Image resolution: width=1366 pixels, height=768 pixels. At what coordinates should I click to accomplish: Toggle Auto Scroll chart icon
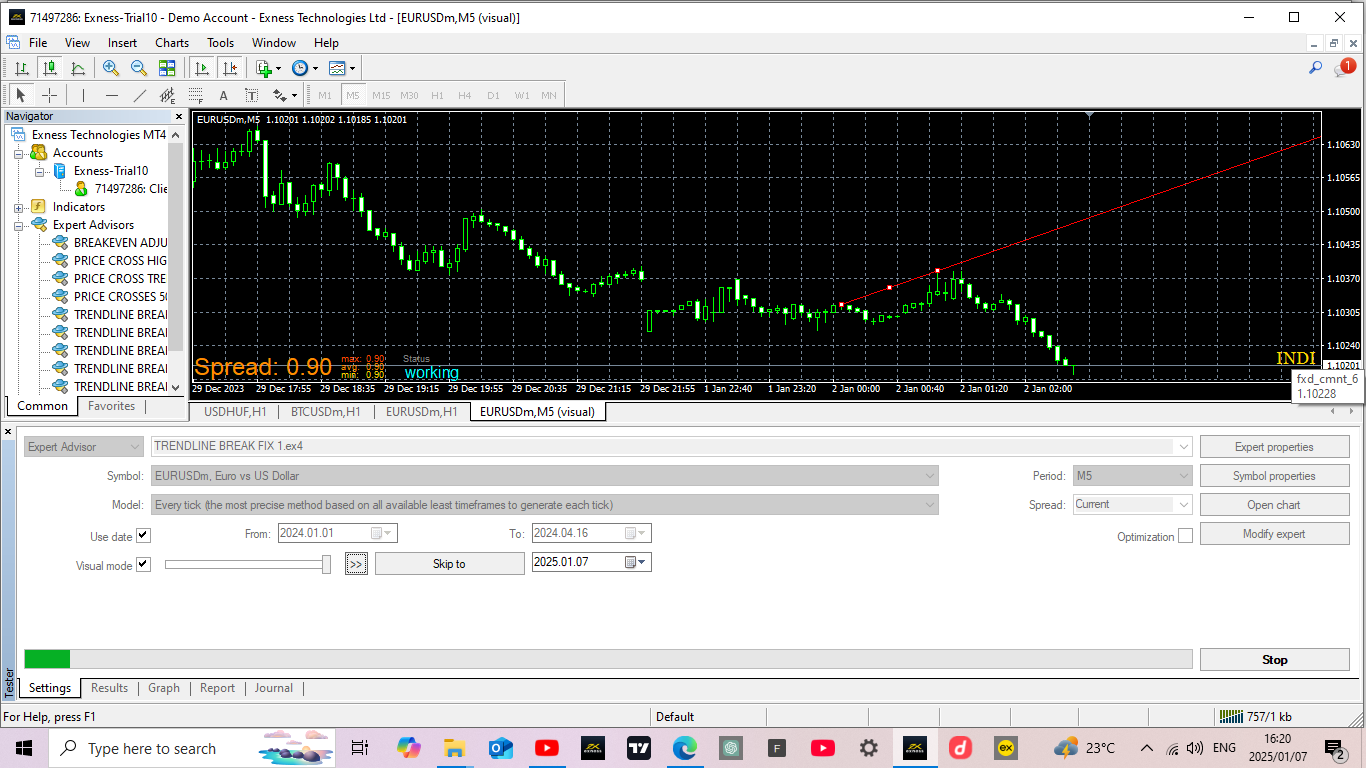202,68
